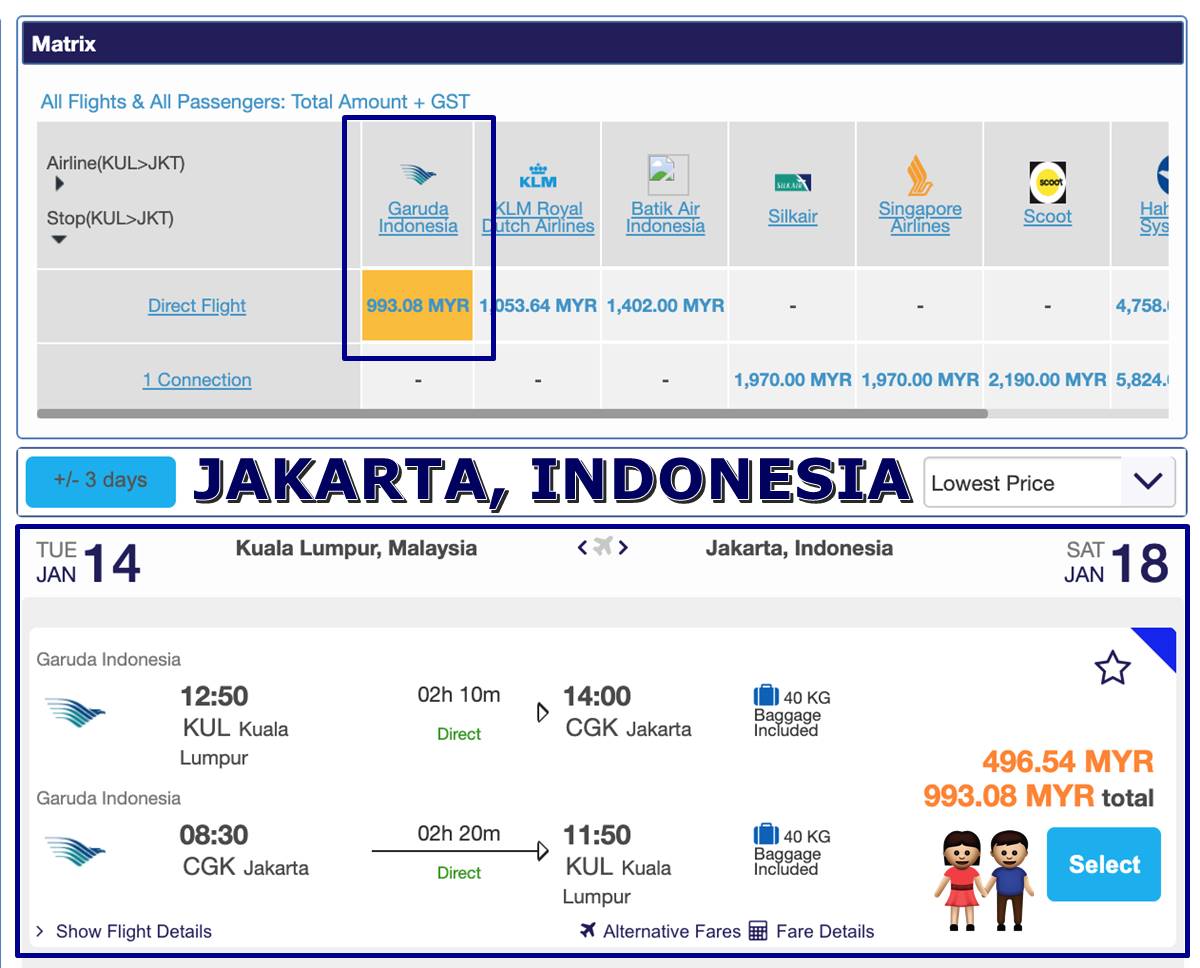This screenshot has width=1200, height=968.
Task: Click the 12:50 departure time
Action: click(x=214, y=696)
